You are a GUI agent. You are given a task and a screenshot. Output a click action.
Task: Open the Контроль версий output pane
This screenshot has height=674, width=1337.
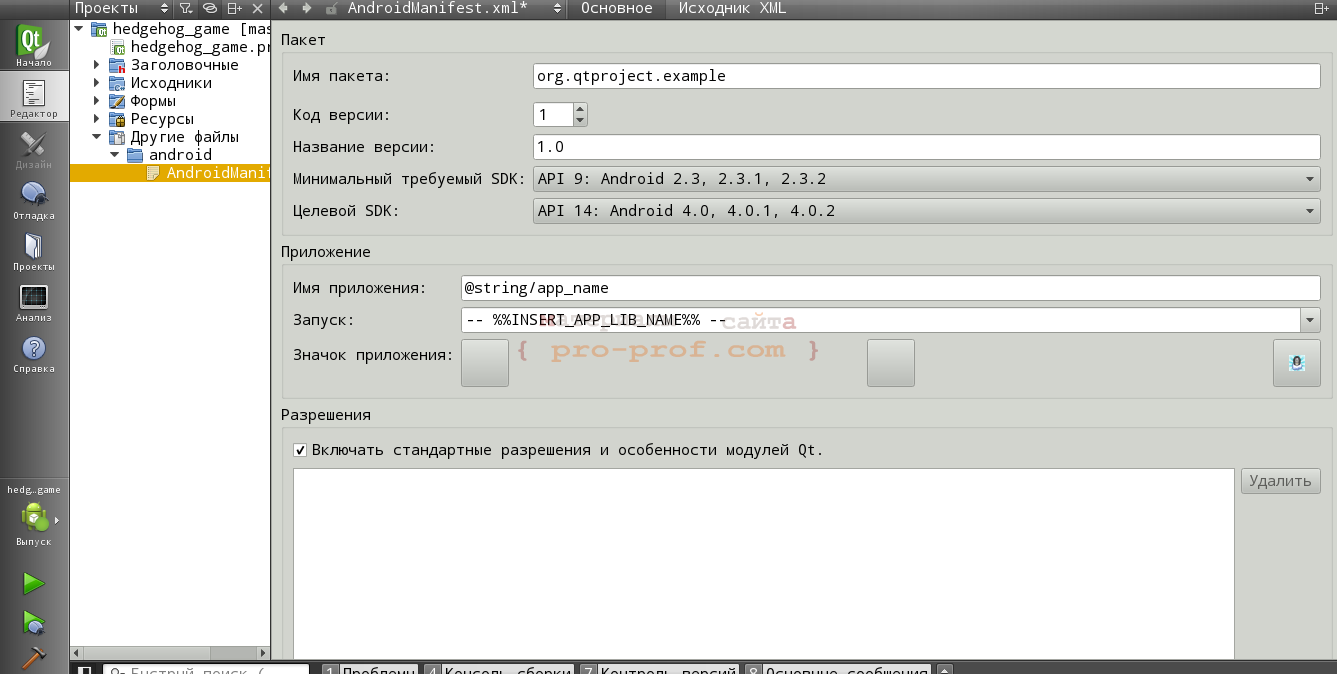pyautogui.click(x=660, y=670)
